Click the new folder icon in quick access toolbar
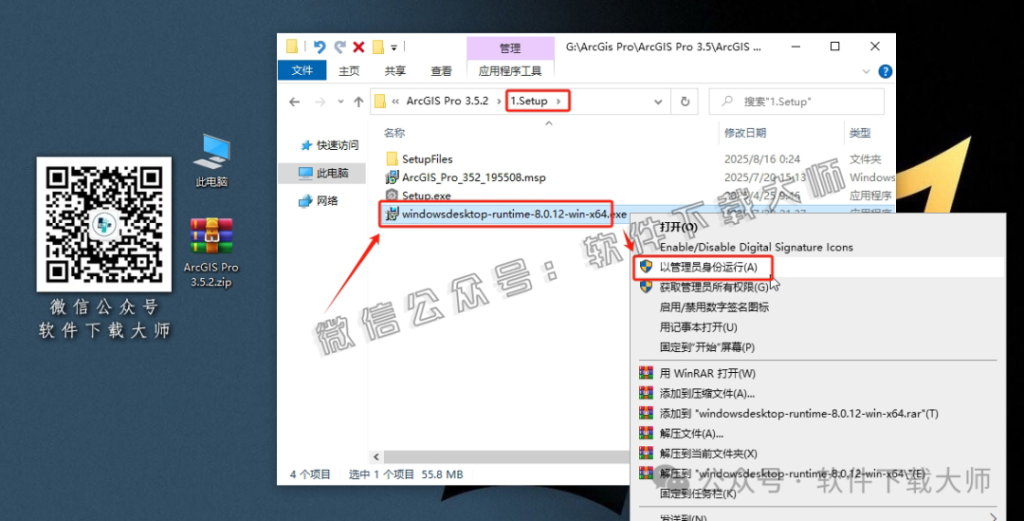The width and height of the screenshot is (1024, 521). tap(377, 47)
